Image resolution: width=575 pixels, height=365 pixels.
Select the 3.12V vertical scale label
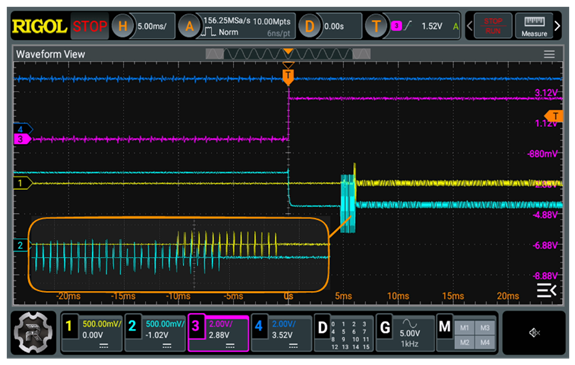pos(546,93)
